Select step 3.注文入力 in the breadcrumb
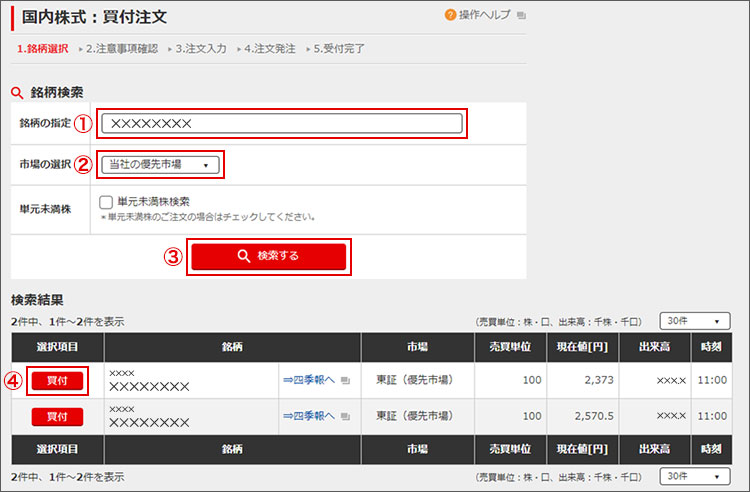Viewport: 750px width, 492px height. pyautogui.click(x=203, y=48)
